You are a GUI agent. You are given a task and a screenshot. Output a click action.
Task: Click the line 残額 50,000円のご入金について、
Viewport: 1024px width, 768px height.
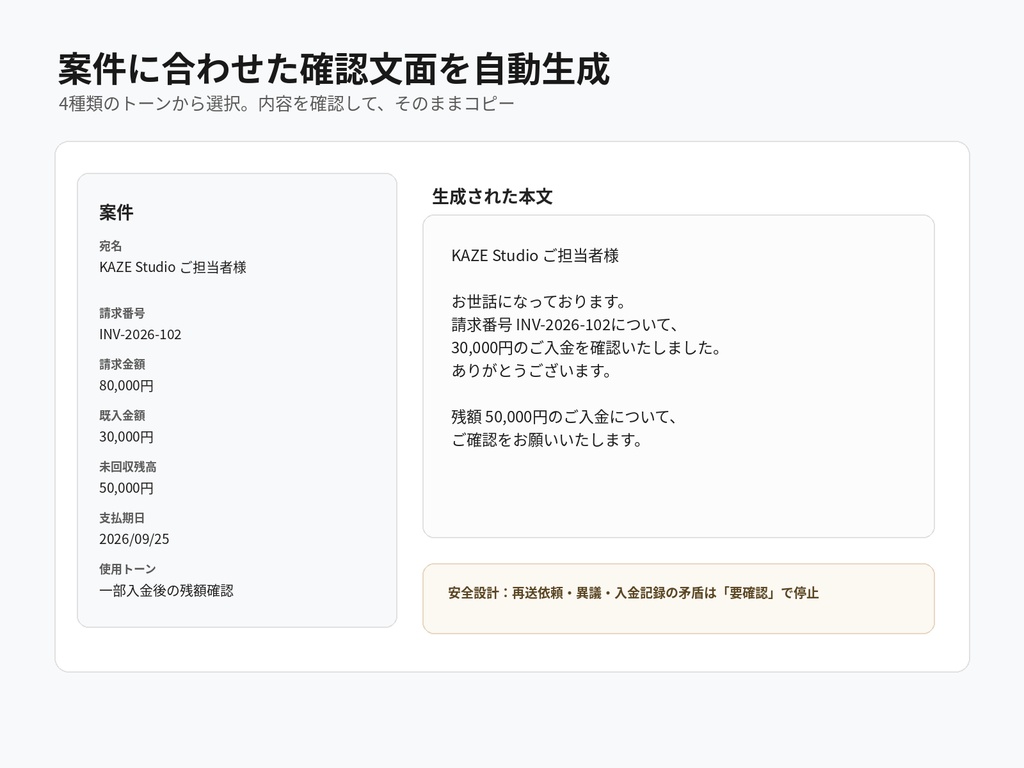point(565,417)
